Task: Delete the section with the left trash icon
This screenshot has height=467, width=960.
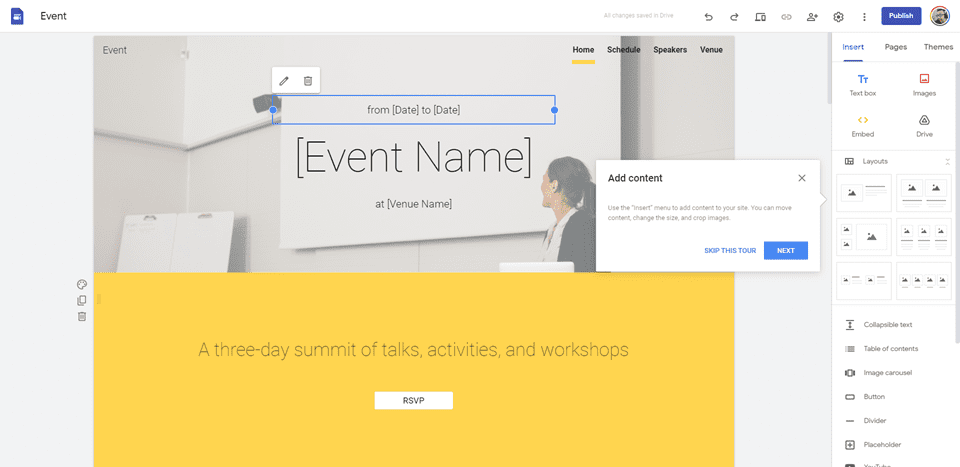Action: click(x=81, y=316)
